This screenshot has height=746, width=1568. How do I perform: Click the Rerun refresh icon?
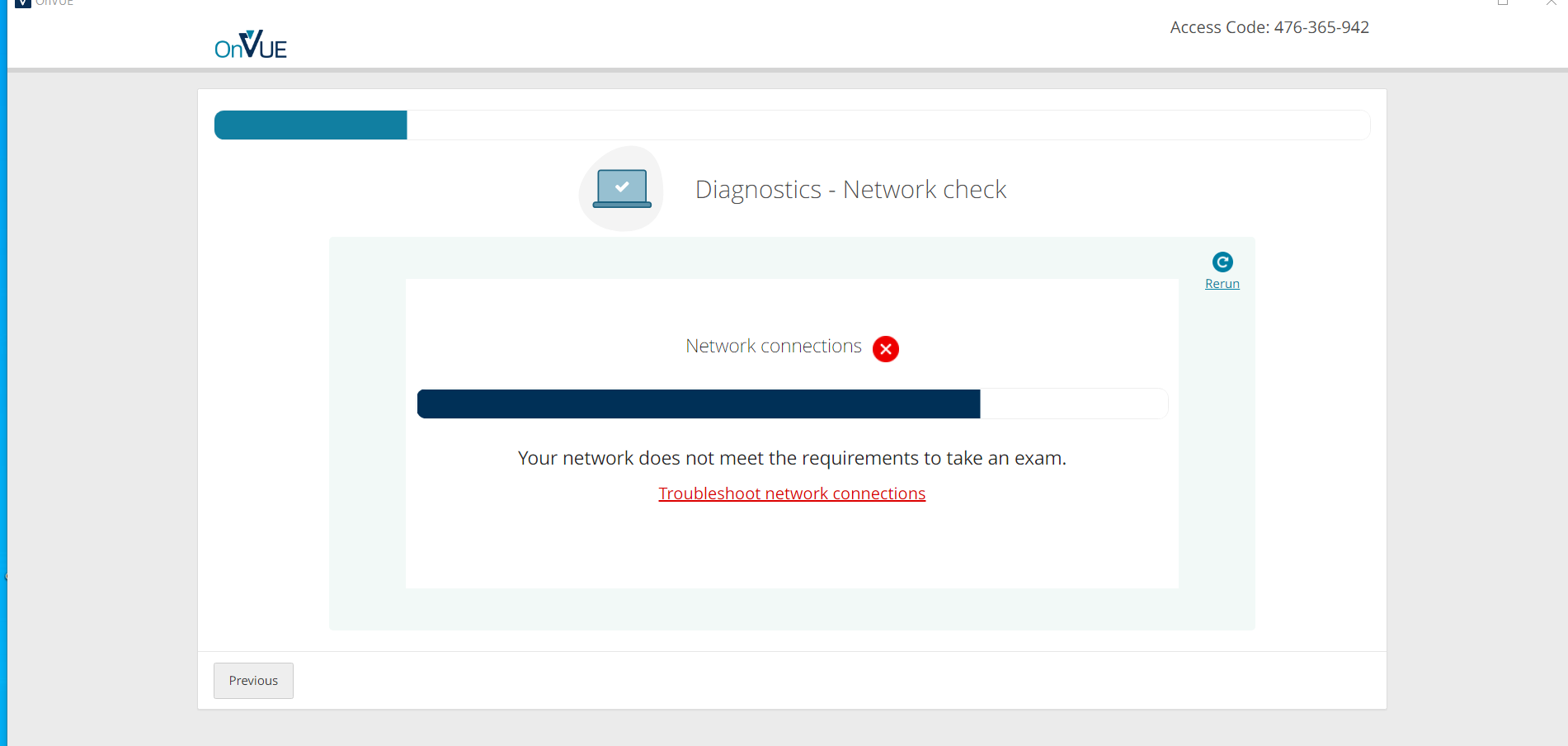click(1222, 262)
